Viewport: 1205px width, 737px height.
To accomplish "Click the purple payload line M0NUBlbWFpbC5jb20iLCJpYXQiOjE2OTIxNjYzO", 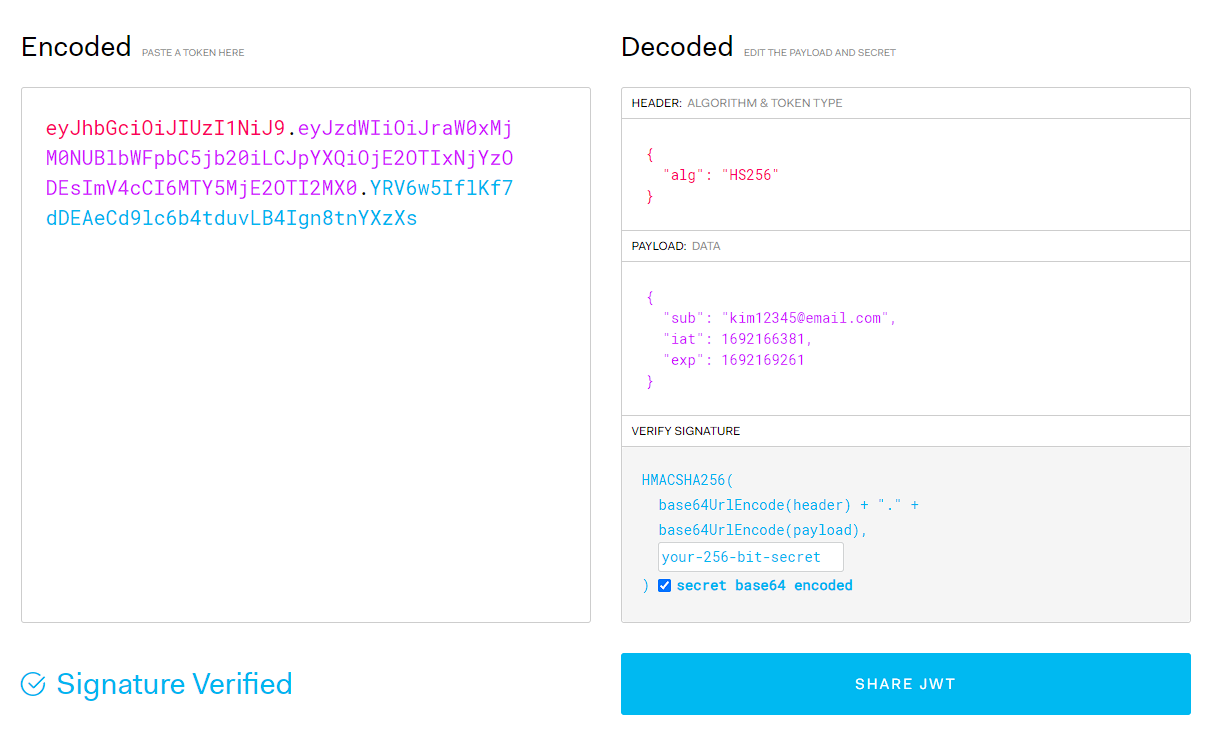I will point(280,158).
